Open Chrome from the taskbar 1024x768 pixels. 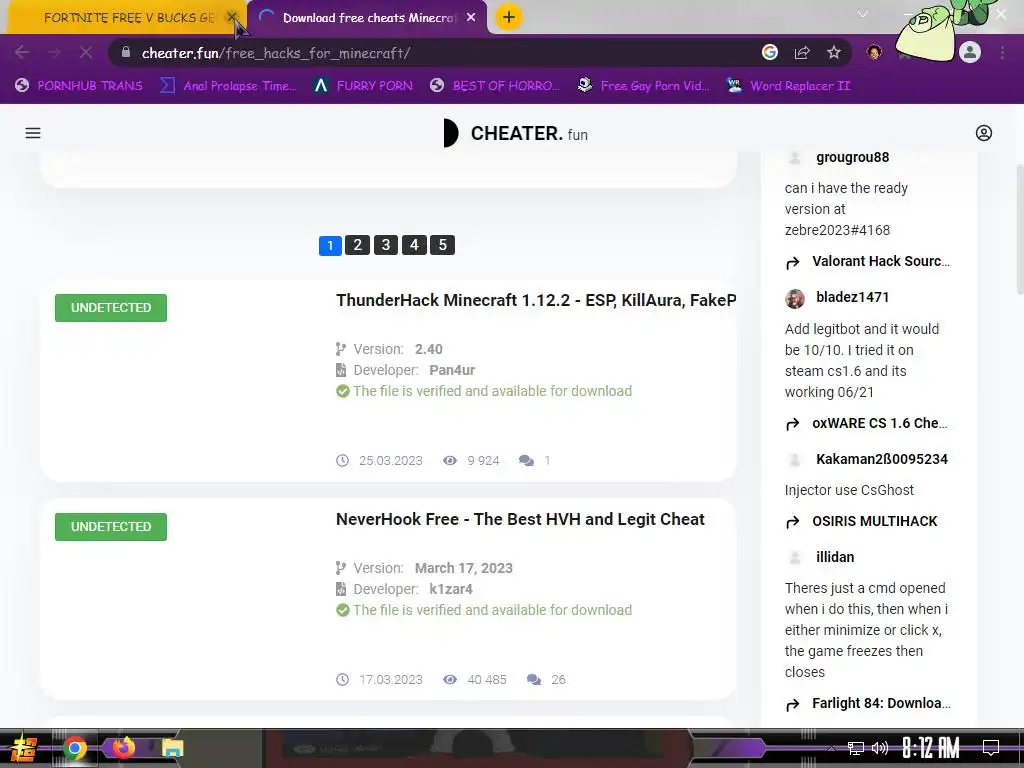(x=74, y=748)
